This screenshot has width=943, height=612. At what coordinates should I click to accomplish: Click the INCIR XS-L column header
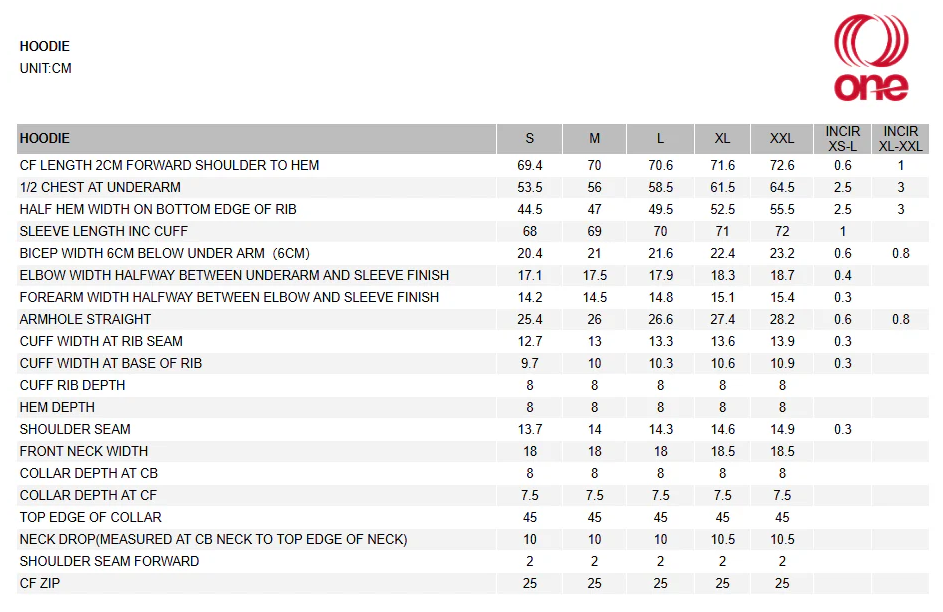point(842,139)
